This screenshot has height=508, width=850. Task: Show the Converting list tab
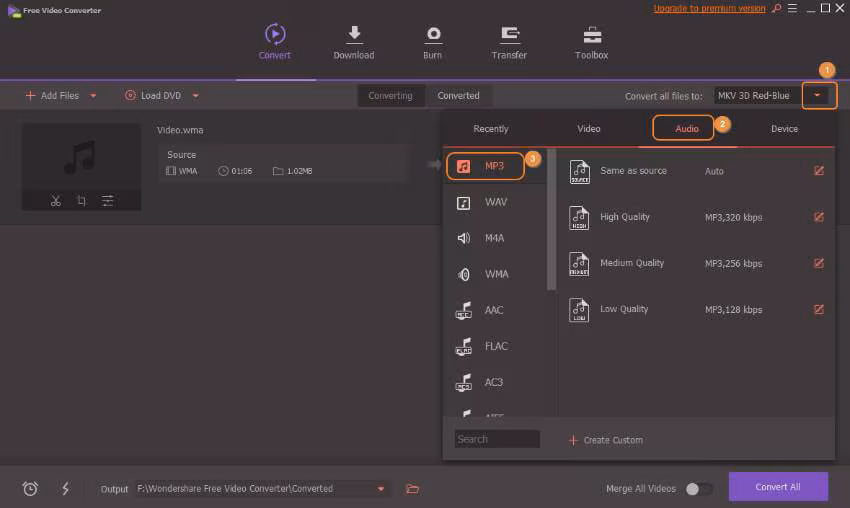point(390,95)
